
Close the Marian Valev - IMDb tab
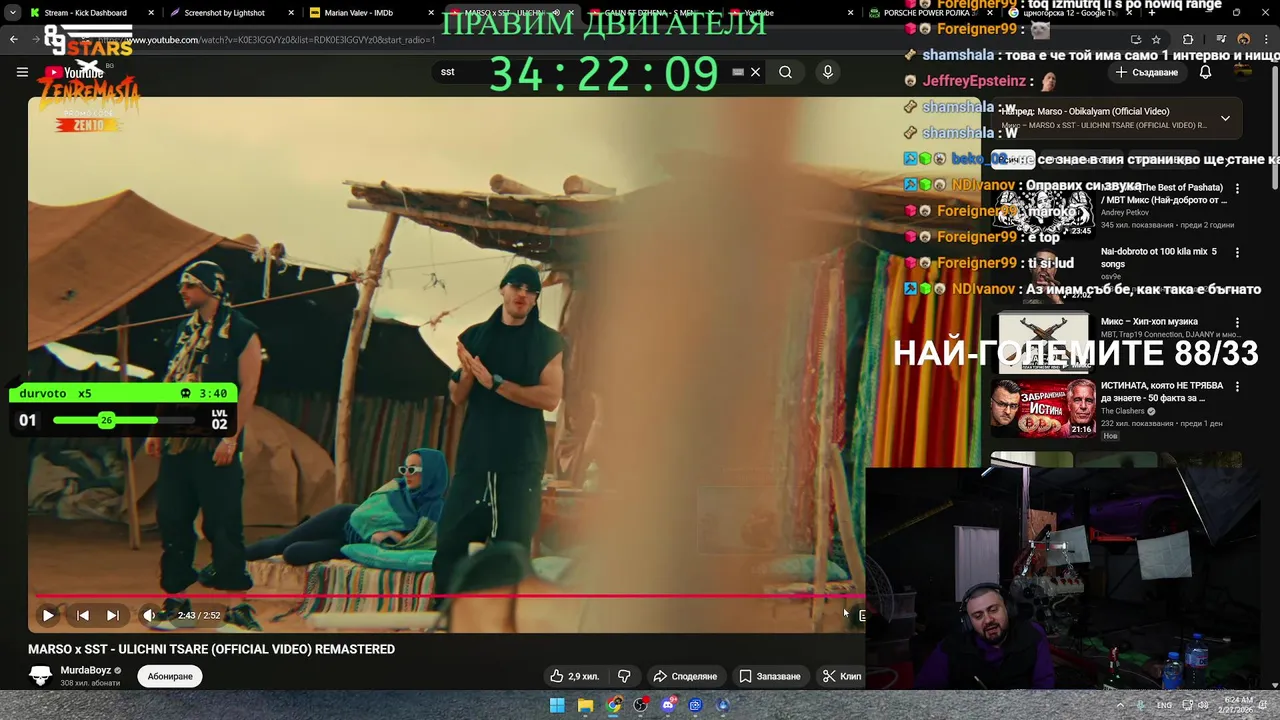(x=431, y=13)
